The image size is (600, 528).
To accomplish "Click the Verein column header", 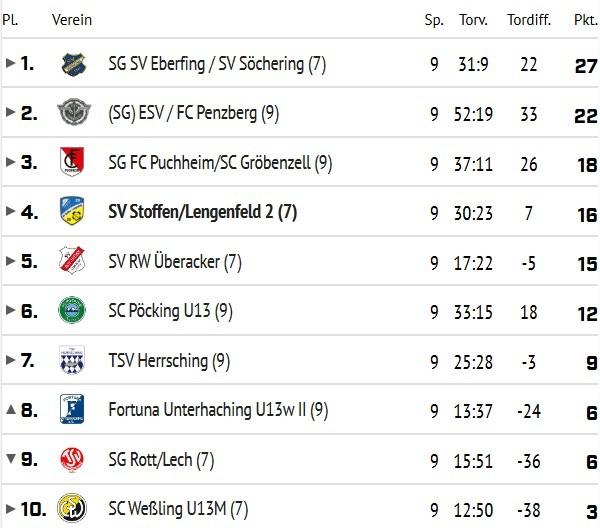I will pos(72,20).
